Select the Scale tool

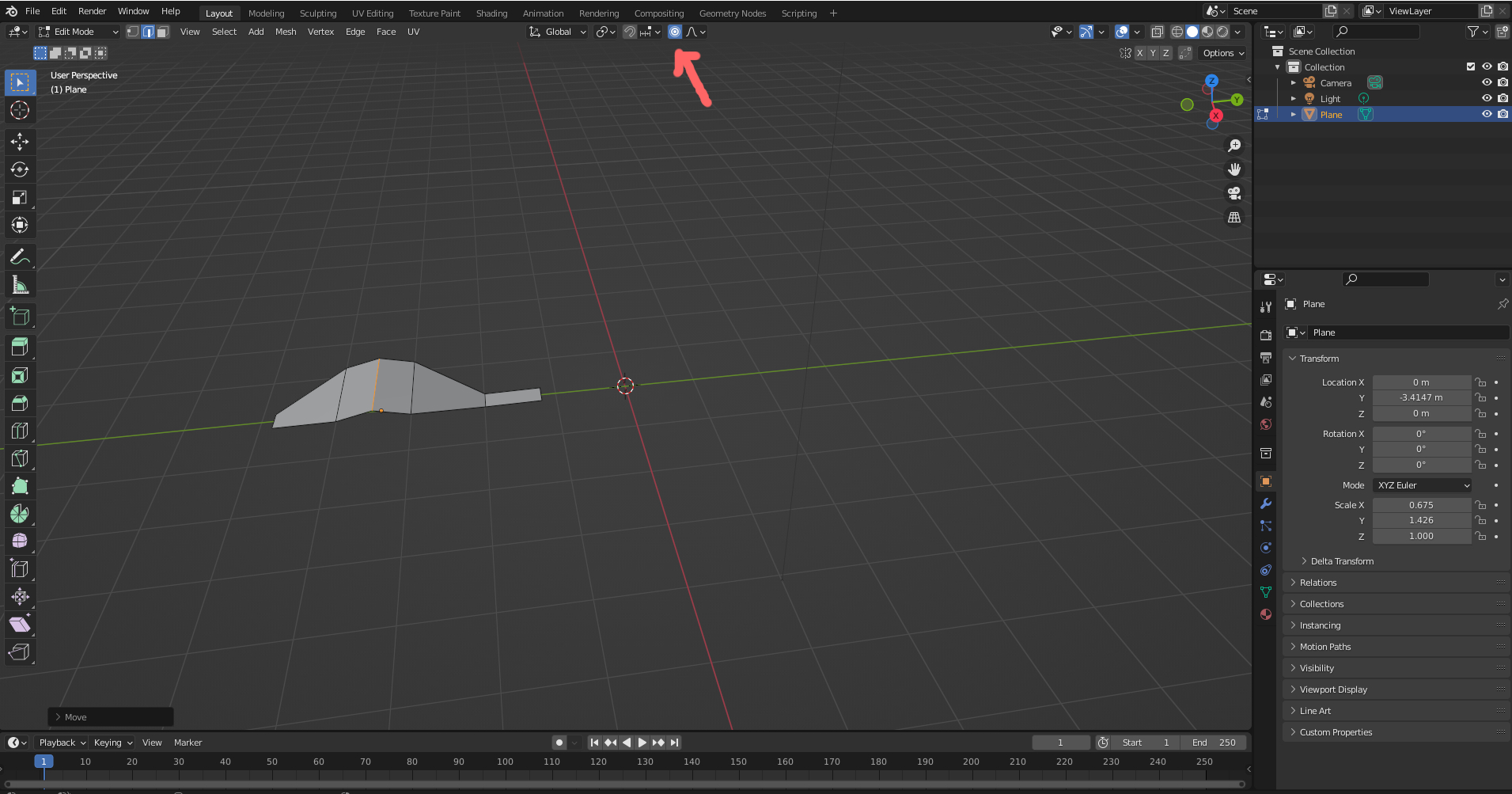(20, 197)
